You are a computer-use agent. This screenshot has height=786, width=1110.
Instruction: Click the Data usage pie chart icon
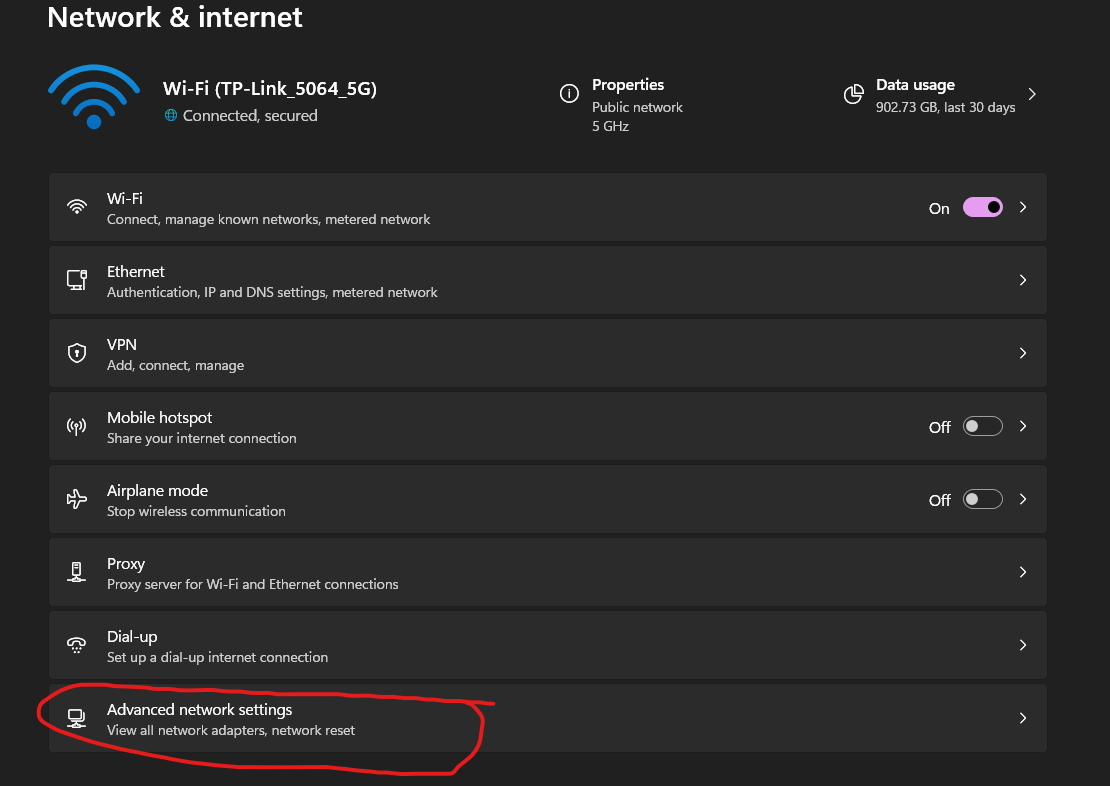tap(854, 94)
